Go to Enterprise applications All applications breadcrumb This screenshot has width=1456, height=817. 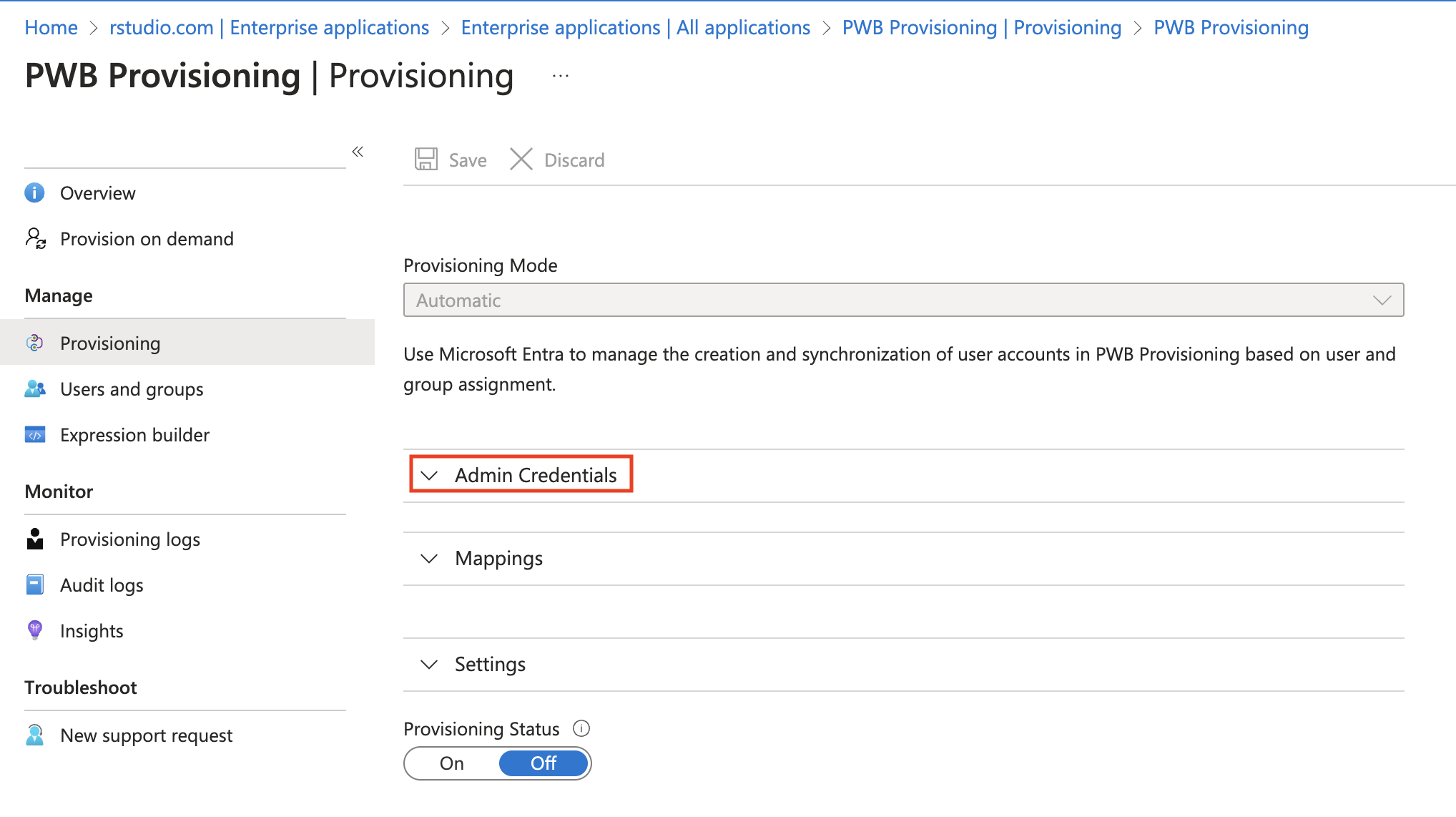click(x=635, y=27)
